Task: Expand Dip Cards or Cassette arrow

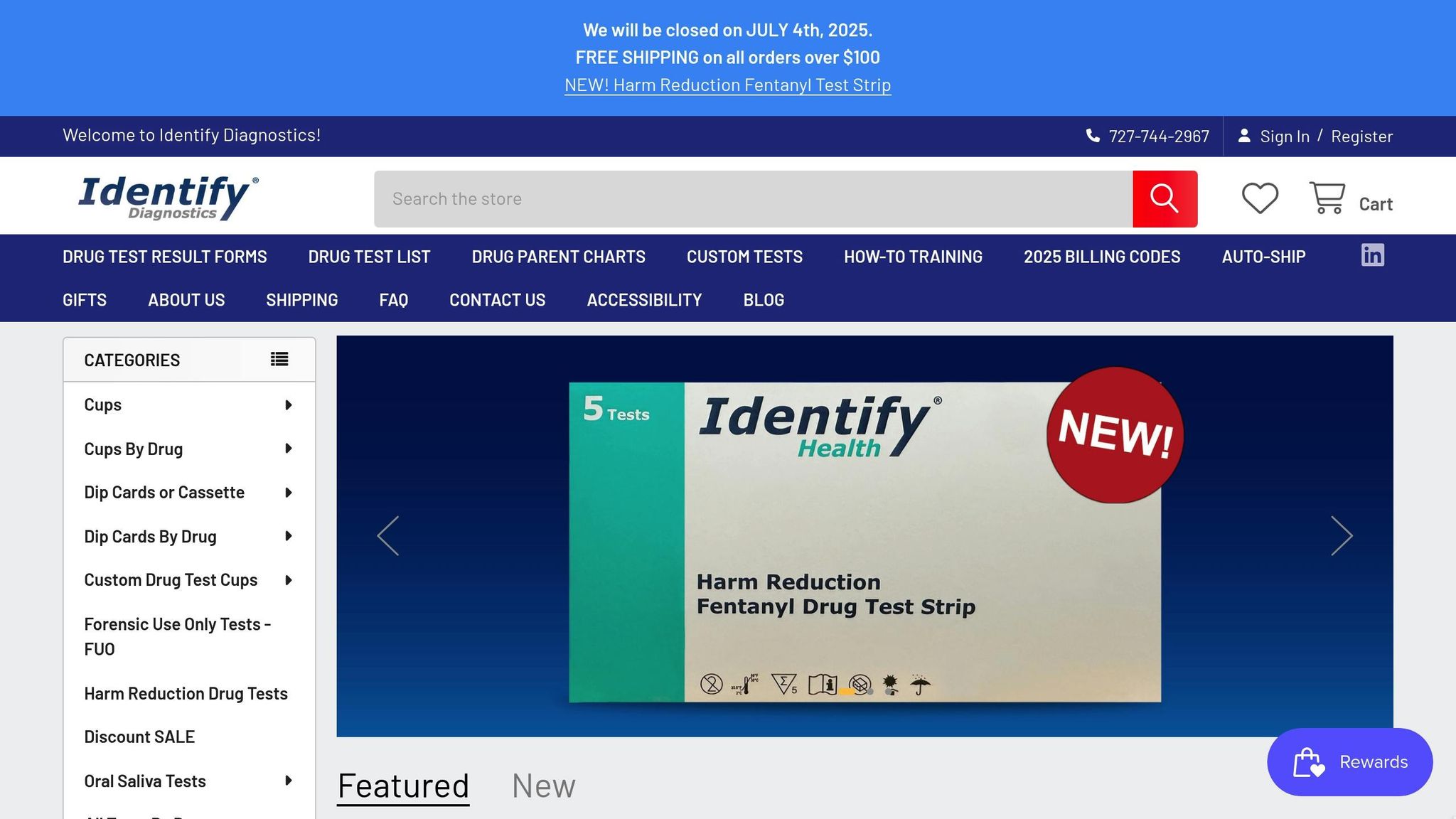Action: click(x=288, y=493)
